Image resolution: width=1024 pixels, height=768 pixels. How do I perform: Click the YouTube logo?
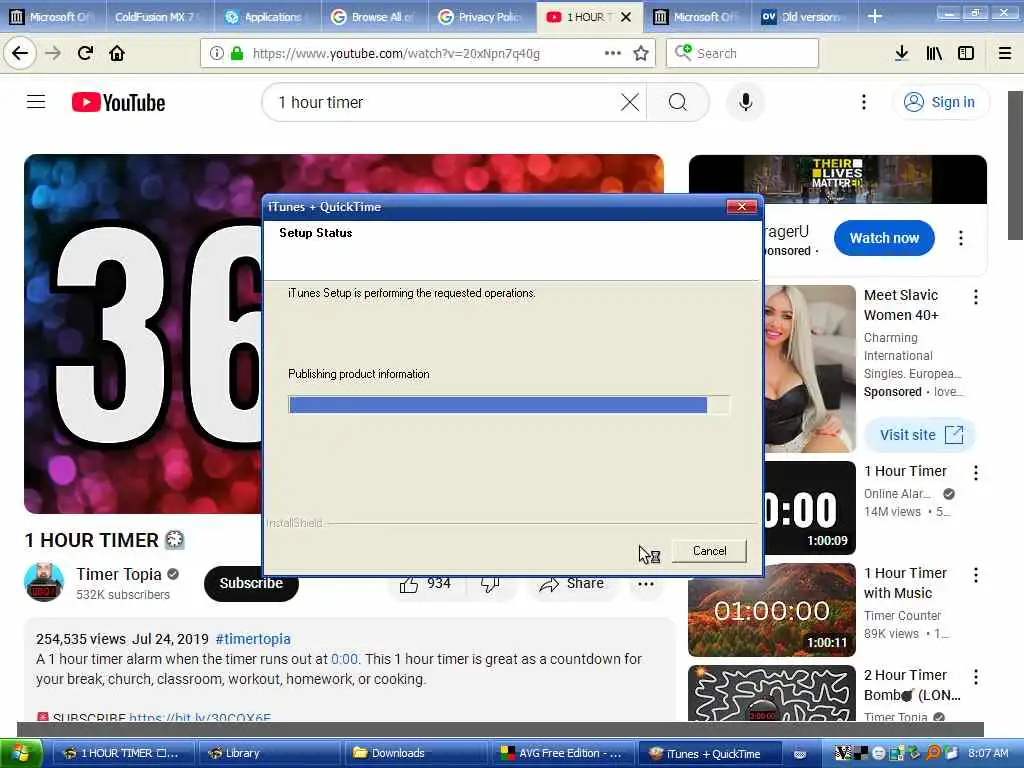pyautogui.click(x=118, y=102)
